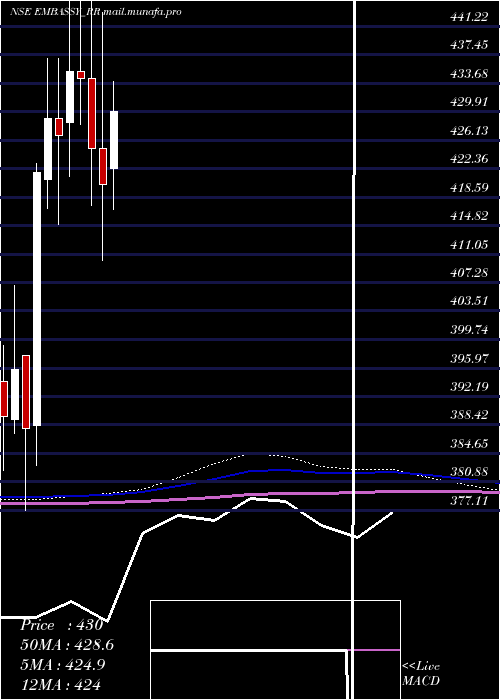
Task: Click the 5MA : 424.9 readout
Action: (63, 665)
